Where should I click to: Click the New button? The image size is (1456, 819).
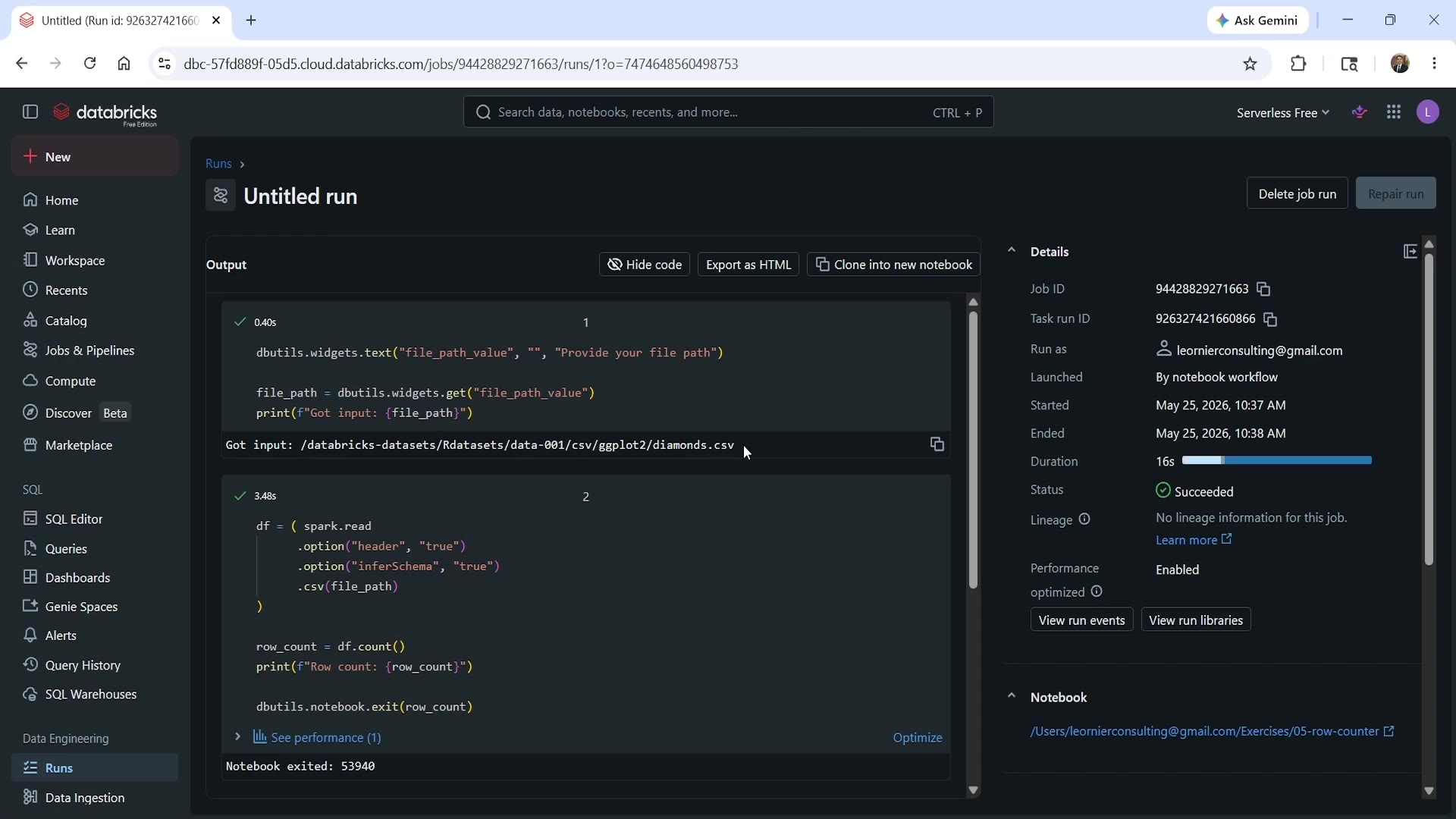click(x=95, y=157)
